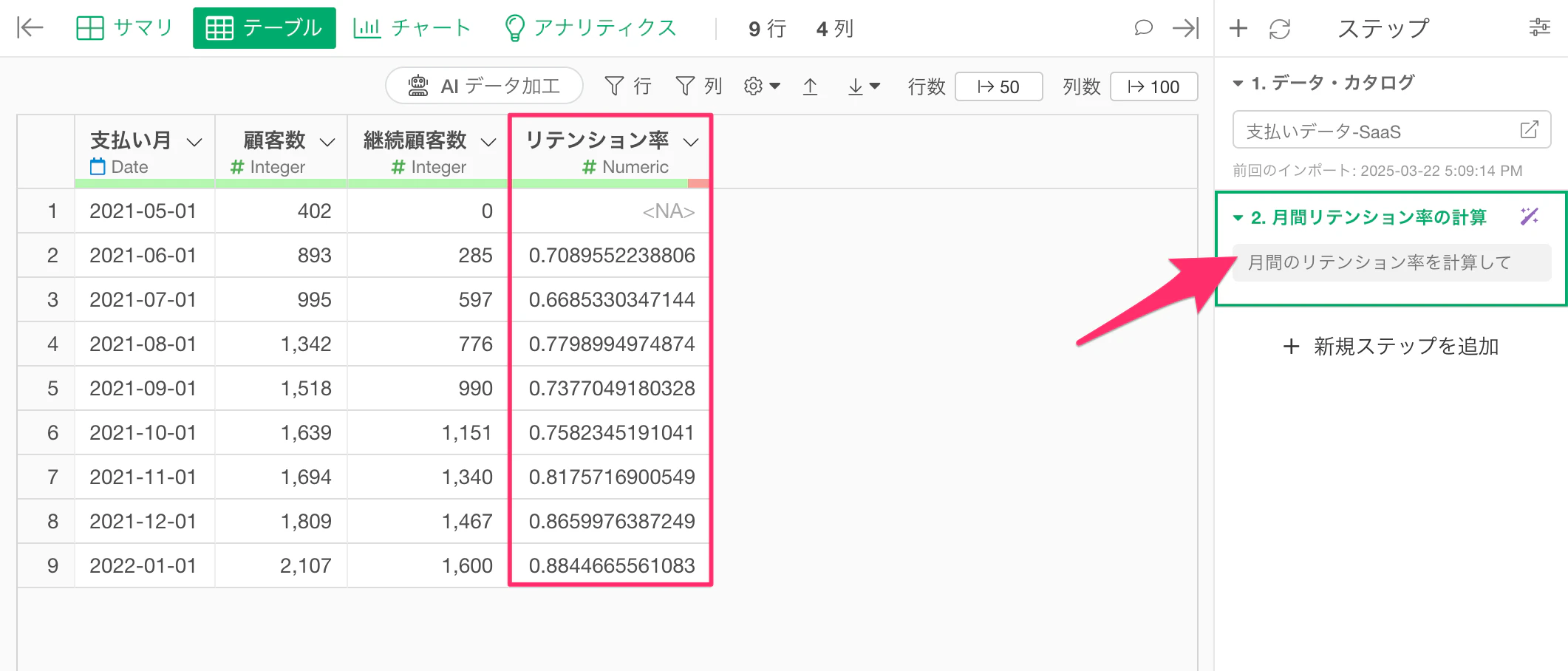1568x671 pixels.
Task: Click the 行数 50 input field
Action: [999, 86]
